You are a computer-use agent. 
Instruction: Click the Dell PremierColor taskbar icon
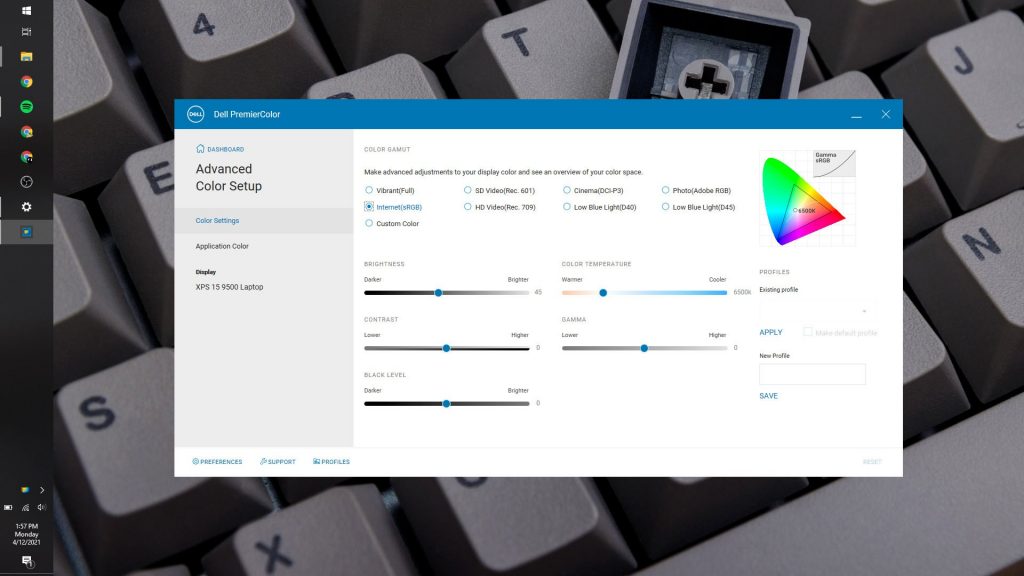26,232
